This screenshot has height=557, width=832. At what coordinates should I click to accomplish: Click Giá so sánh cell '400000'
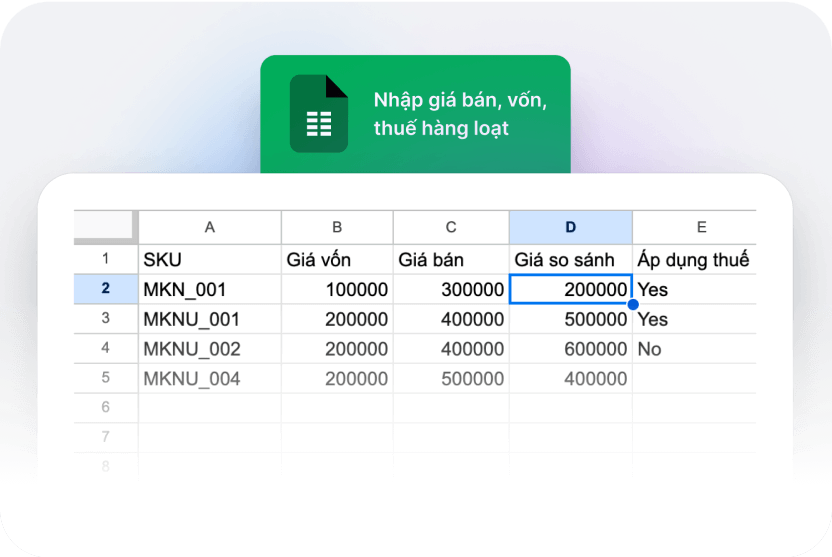pos(570,378)
